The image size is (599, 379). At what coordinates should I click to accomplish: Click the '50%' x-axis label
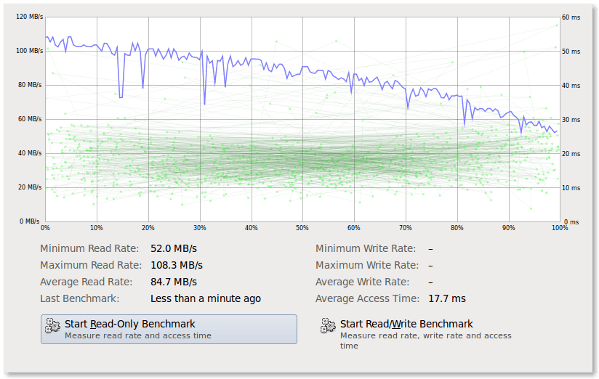(302, 228)
